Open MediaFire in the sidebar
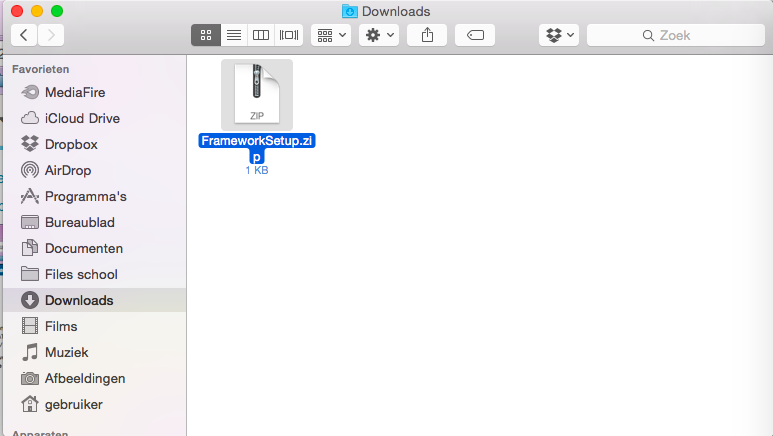The height and width of the screenshot is (436, 773). tap(95, 92)
